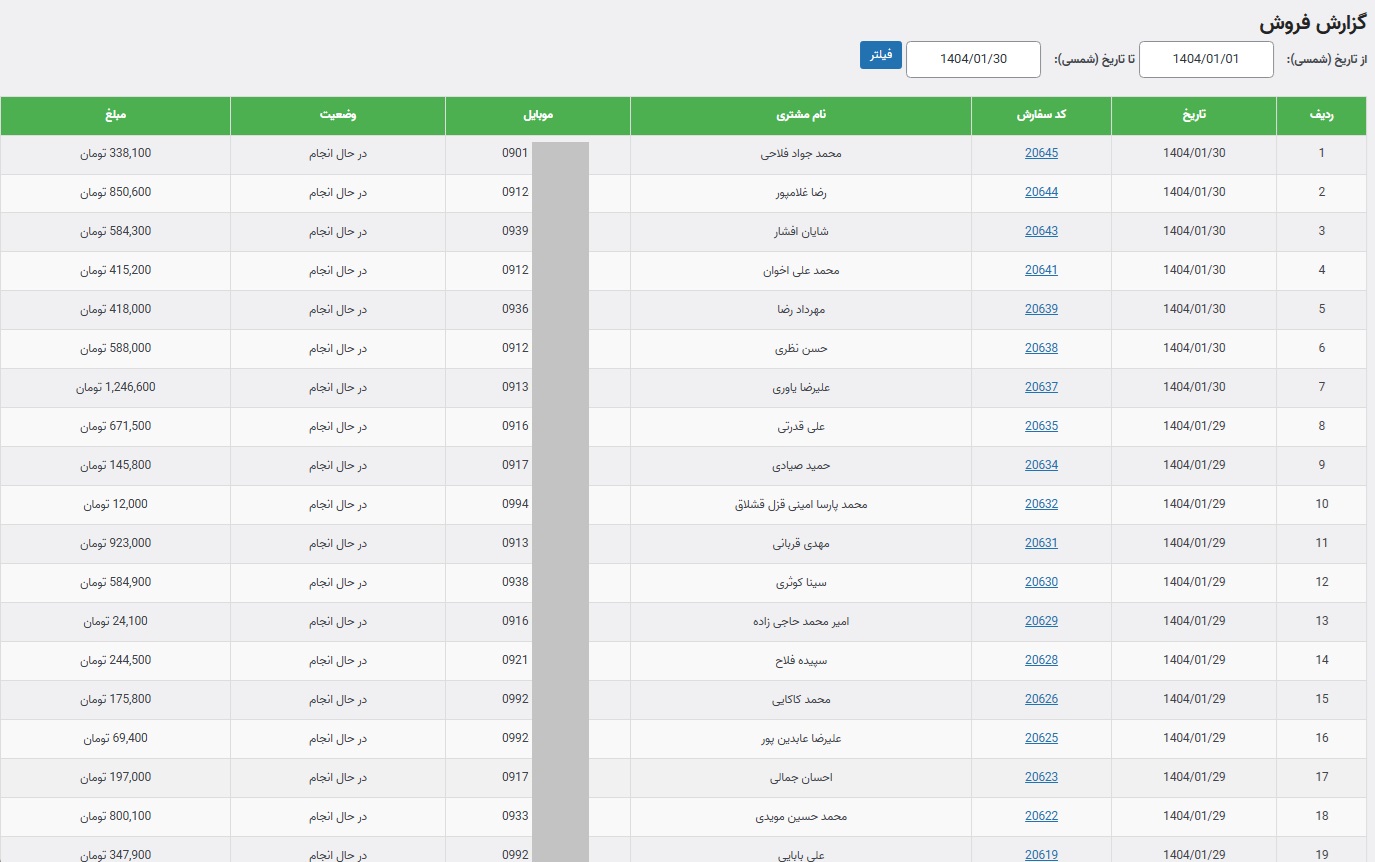Click amount 244,500 تومان
The image size is (1375, 862).
[115, 661]
